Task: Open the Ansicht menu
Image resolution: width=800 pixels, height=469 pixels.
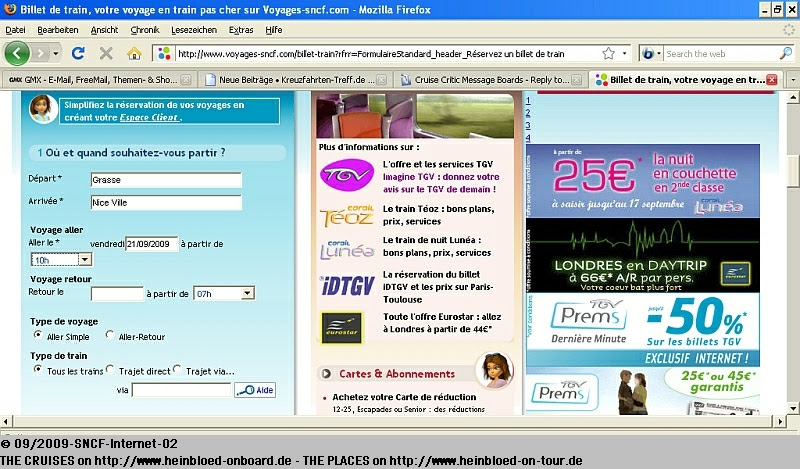Action: click(104, 30)
